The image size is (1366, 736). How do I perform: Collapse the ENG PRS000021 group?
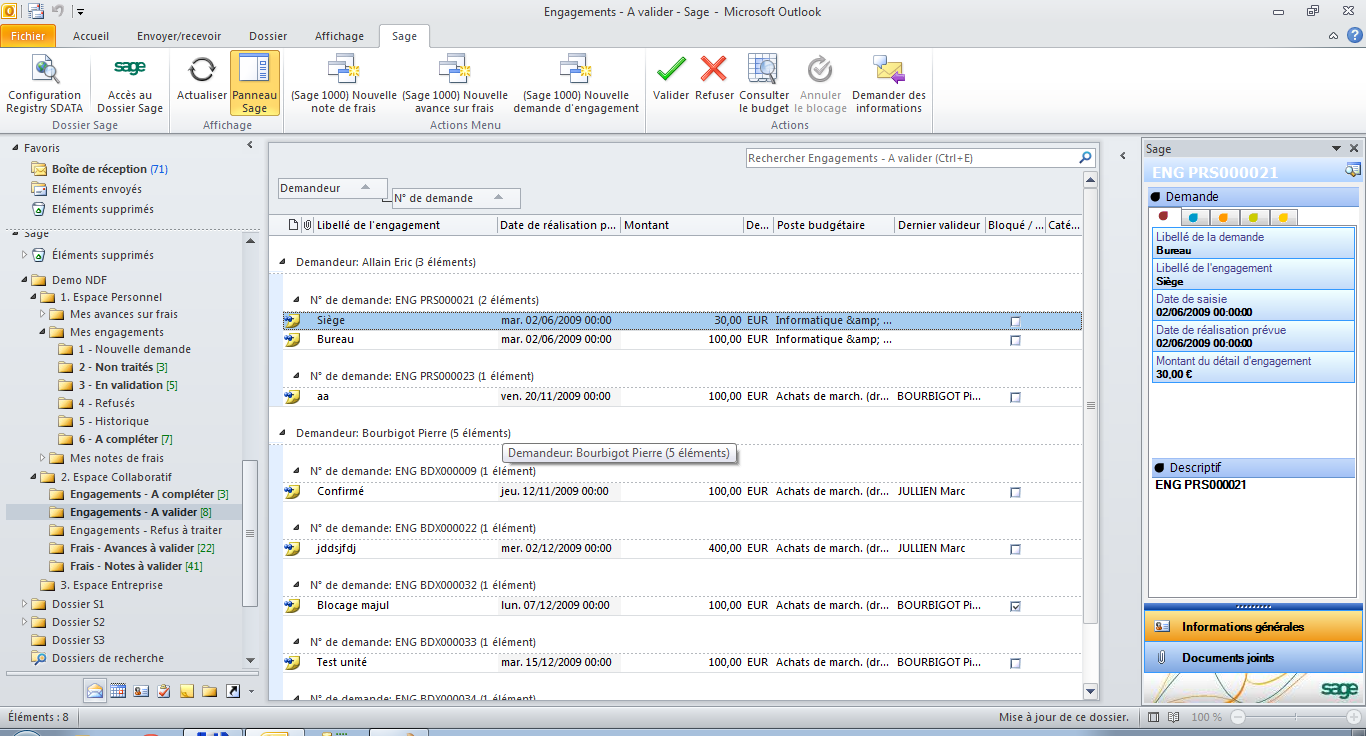tap(295, 300)
